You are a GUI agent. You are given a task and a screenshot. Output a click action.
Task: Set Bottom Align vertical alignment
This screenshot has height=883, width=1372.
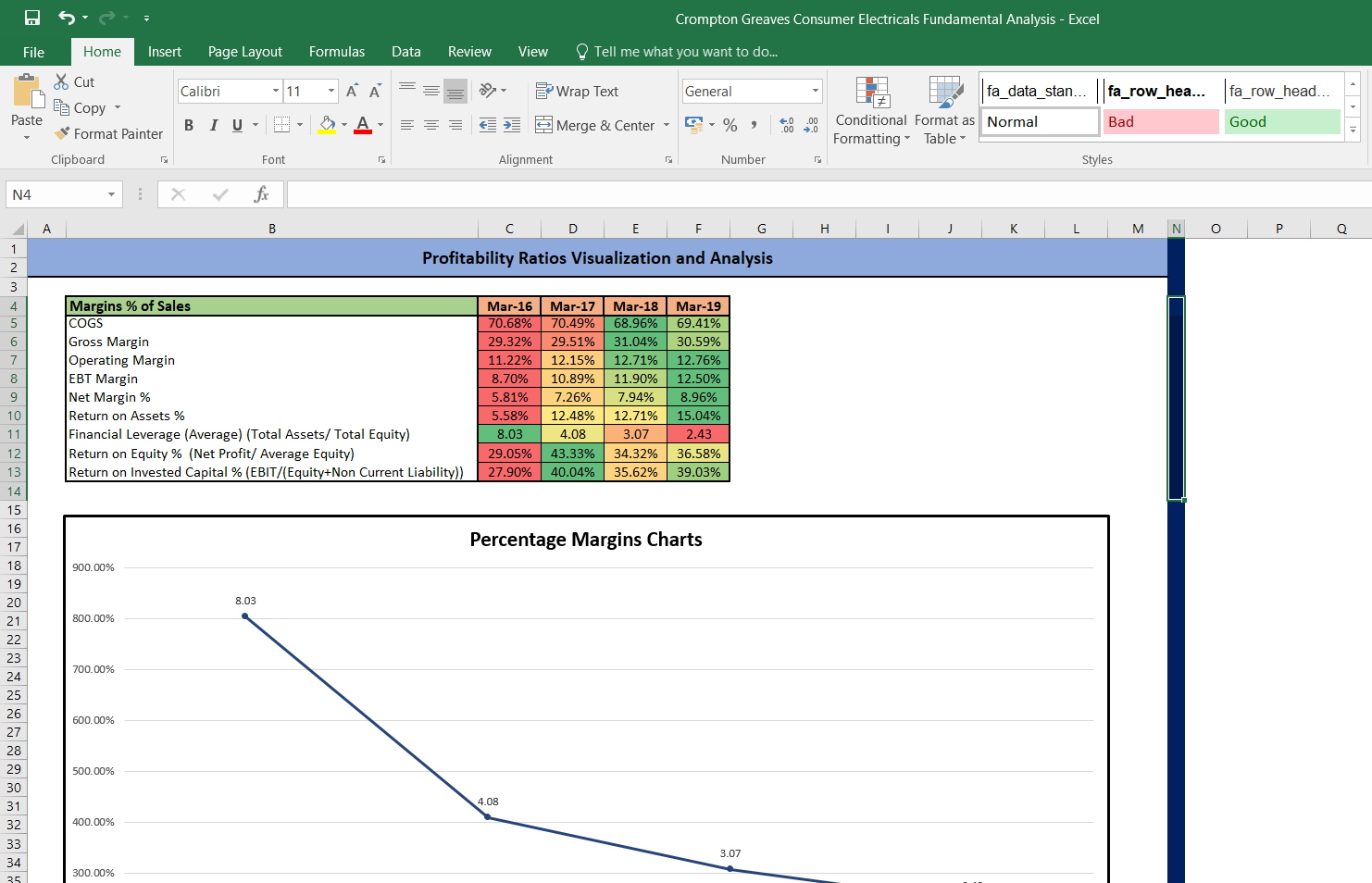pyautogui.click(x=455, y=91)
